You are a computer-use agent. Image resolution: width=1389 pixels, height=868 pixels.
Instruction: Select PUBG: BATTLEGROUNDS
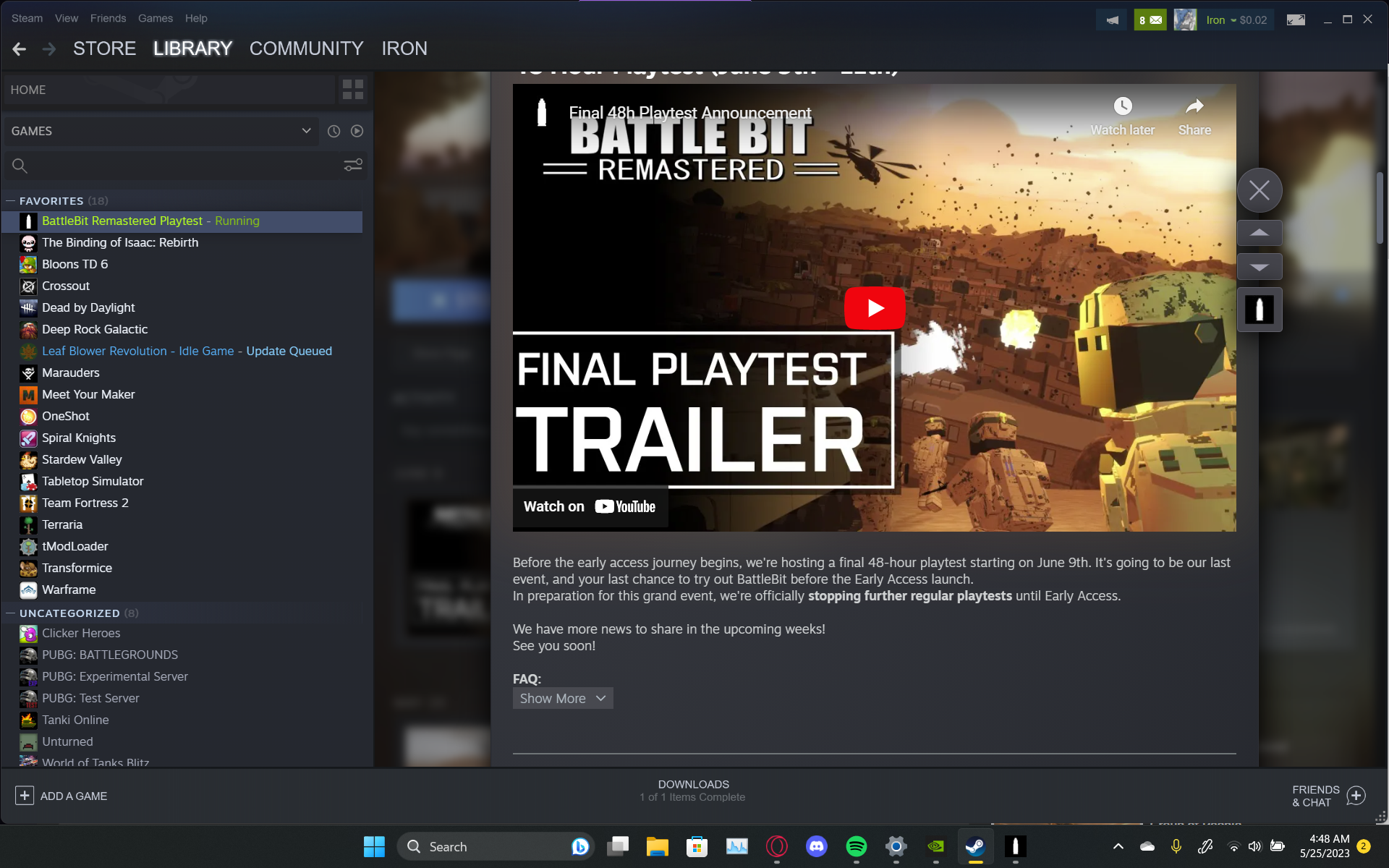(182, 655)
